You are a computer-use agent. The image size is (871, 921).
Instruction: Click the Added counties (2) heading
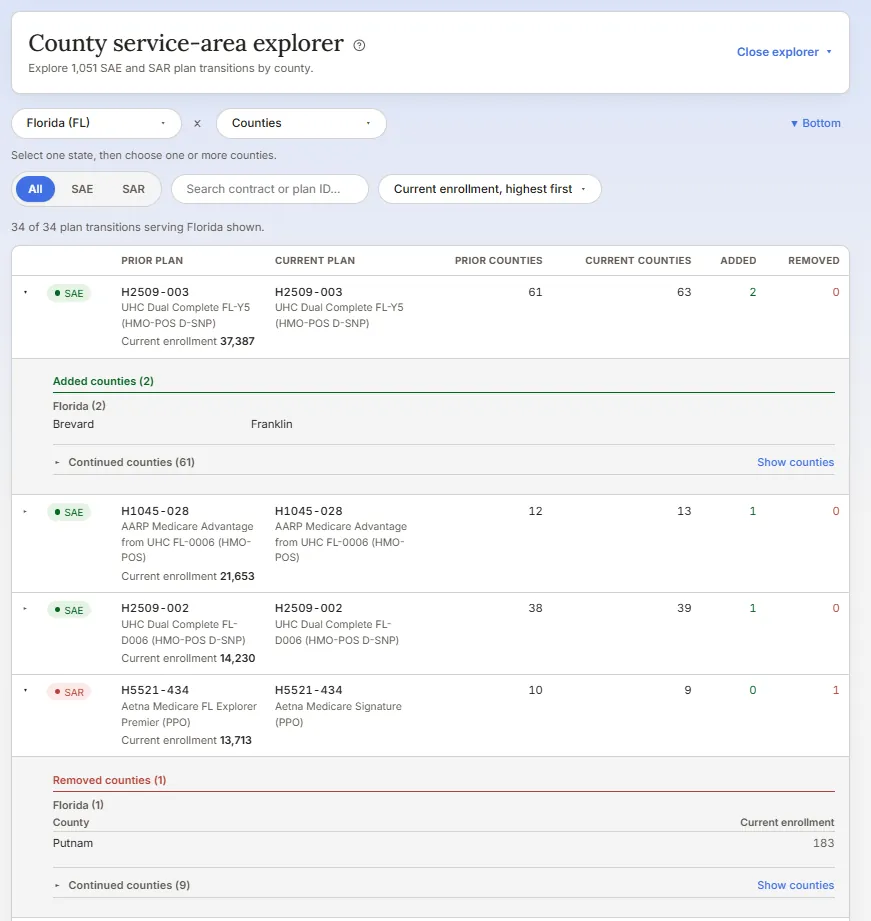click(x=103, y=381)
